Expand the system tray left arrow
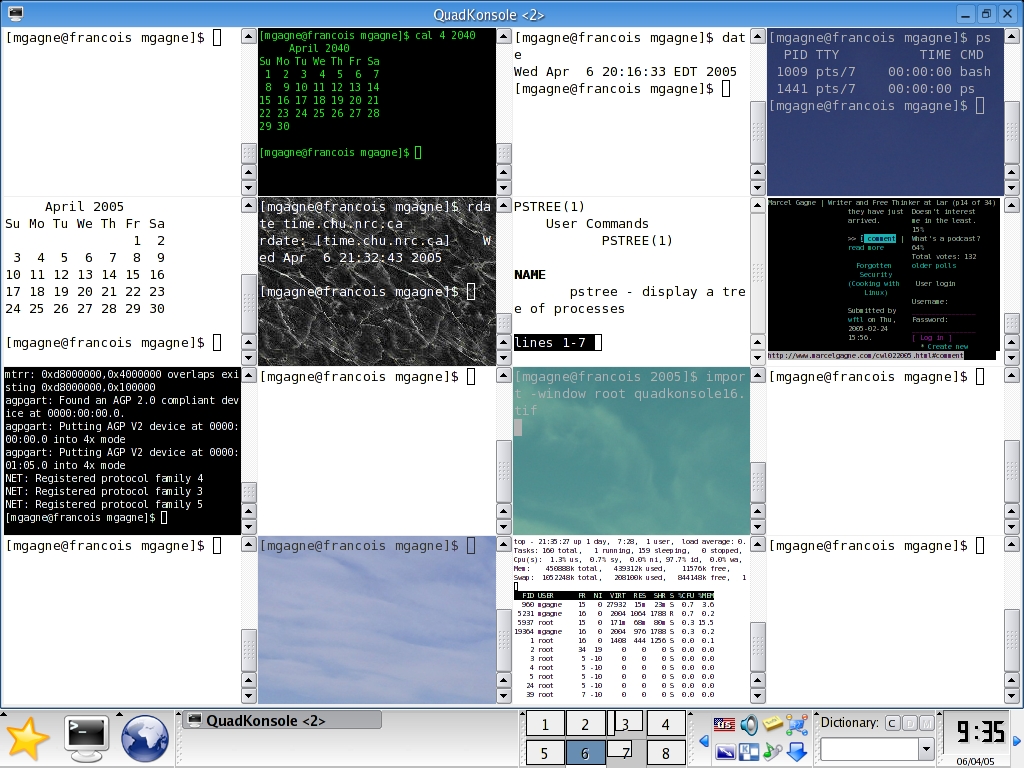The image size is (1024, 768). pos(704,740)
